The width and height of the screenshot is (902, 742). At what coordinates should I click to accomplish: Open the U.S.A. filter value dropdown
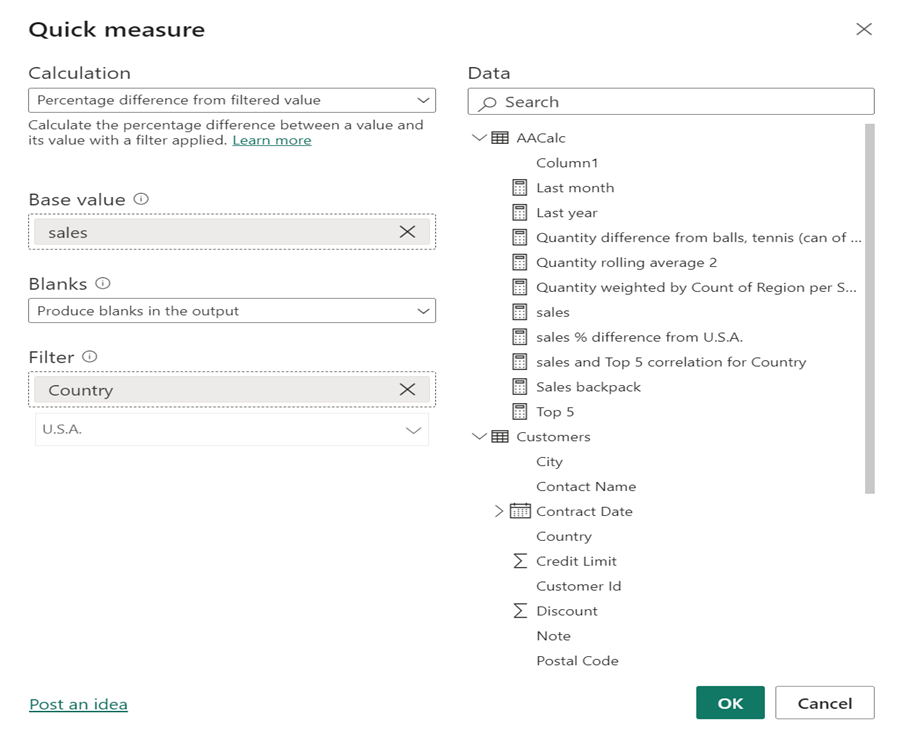pyautogui.click(x=232, y=429)
